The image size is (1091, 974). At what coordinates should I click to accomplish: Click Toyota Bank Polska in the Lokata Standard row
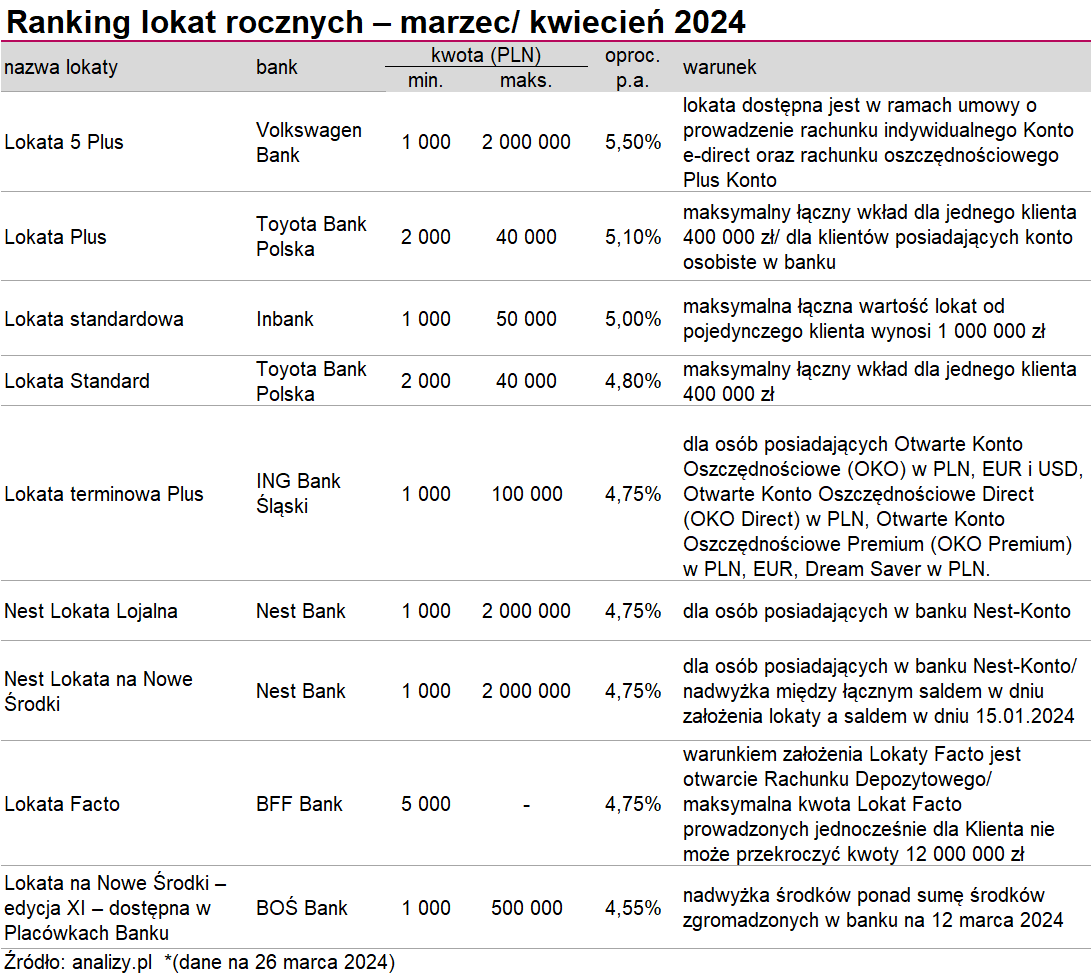coord(310,381)
